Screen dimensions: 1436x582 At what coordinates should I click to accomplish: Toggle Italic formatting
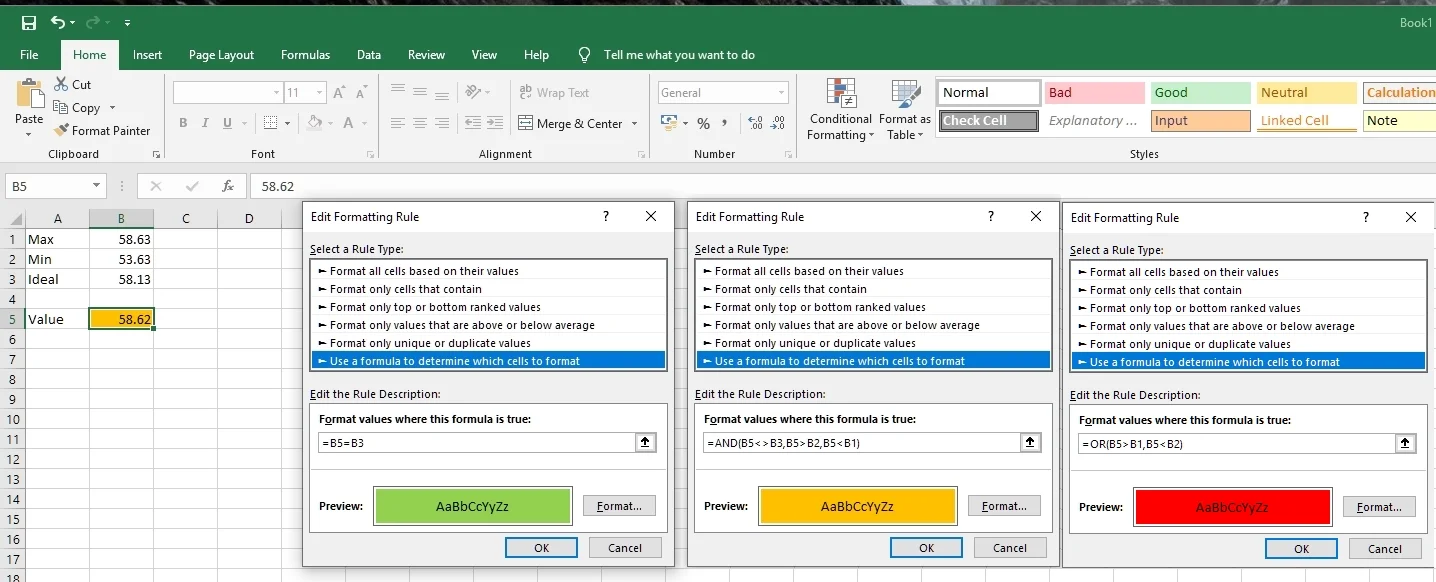tap(205, 123)
